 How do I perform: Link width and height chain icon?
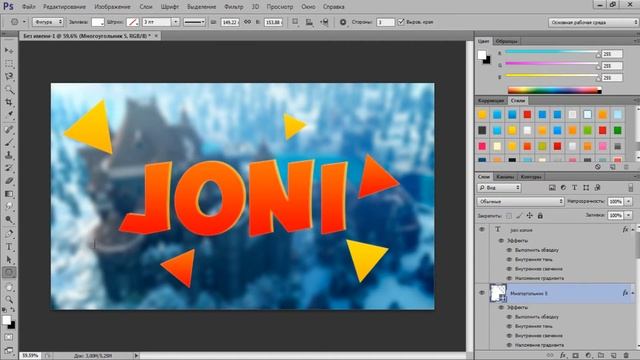click(x=247, y=22)
